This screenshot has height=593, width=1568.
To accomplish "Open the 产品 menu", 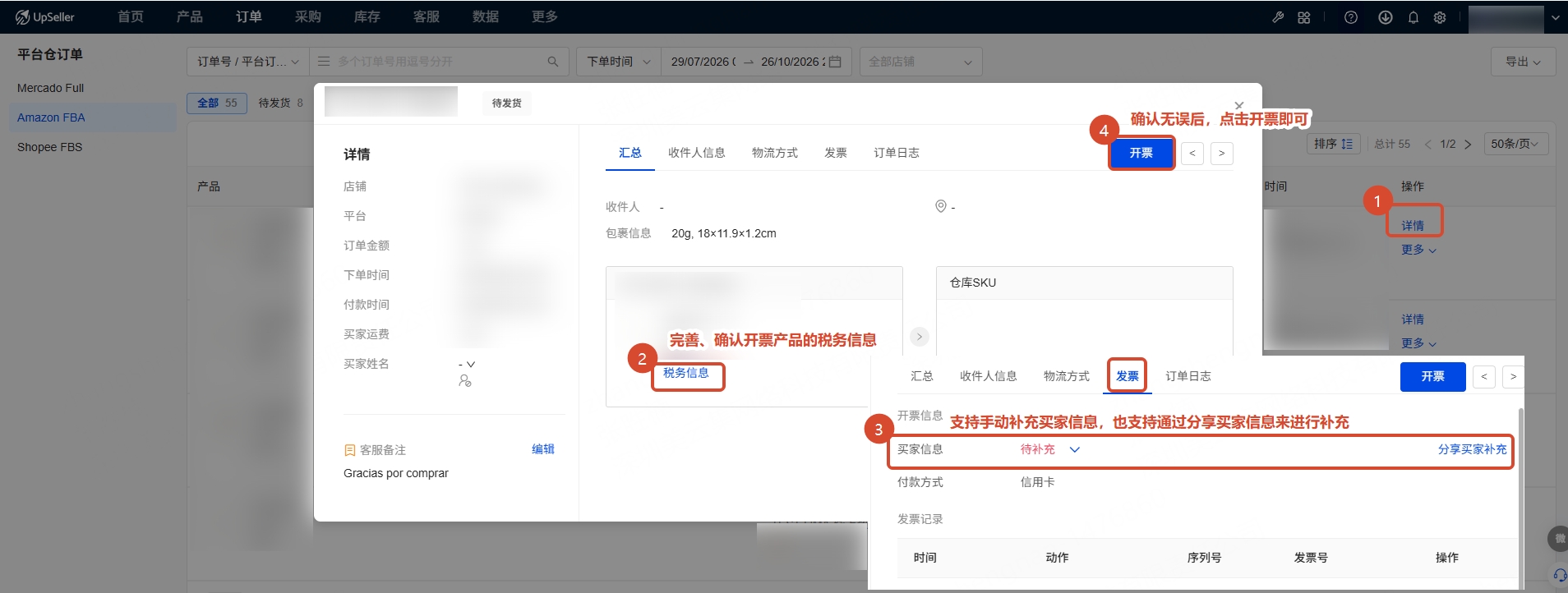I will pos(190,17).
